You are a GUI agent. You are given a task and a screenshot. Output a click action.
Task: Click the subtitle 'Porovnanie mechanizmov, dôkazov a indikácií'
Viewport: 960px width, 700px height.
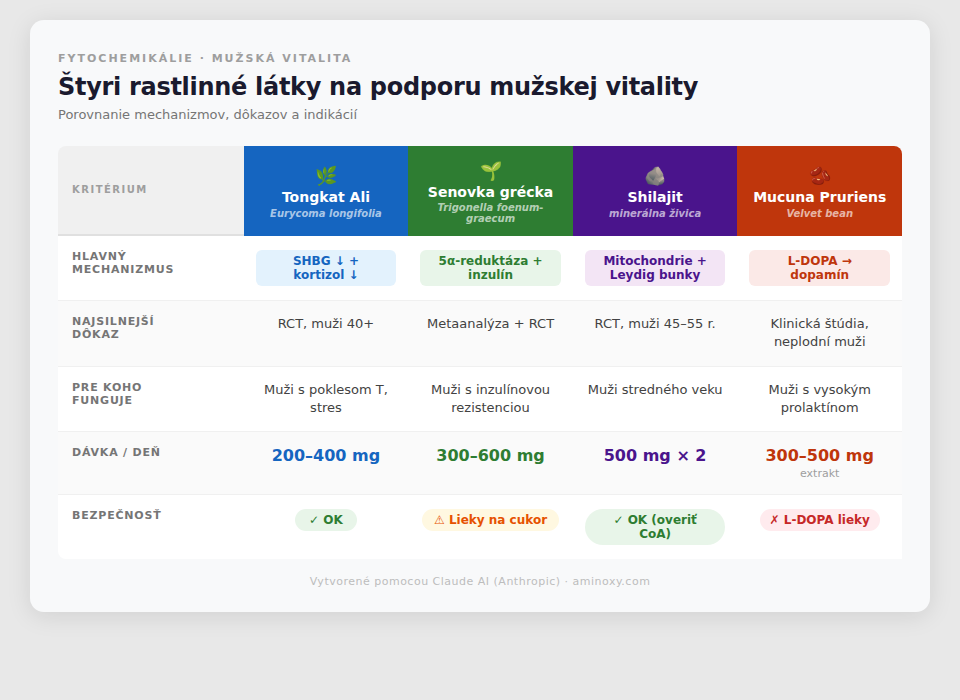[x=208, y=115]
